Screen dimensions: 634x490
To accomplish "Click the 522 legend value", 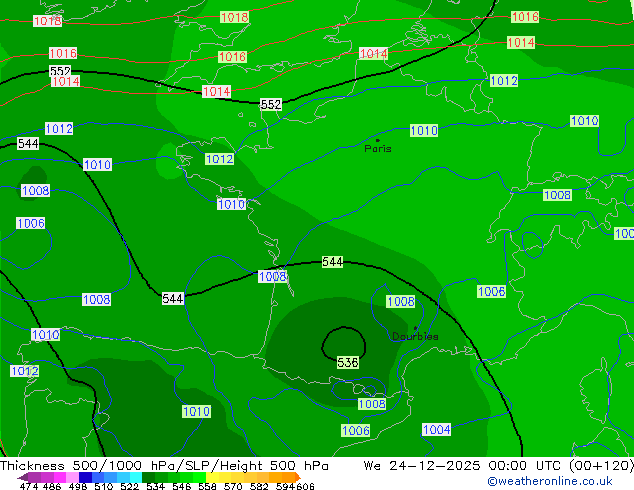I will click(129, 486).
